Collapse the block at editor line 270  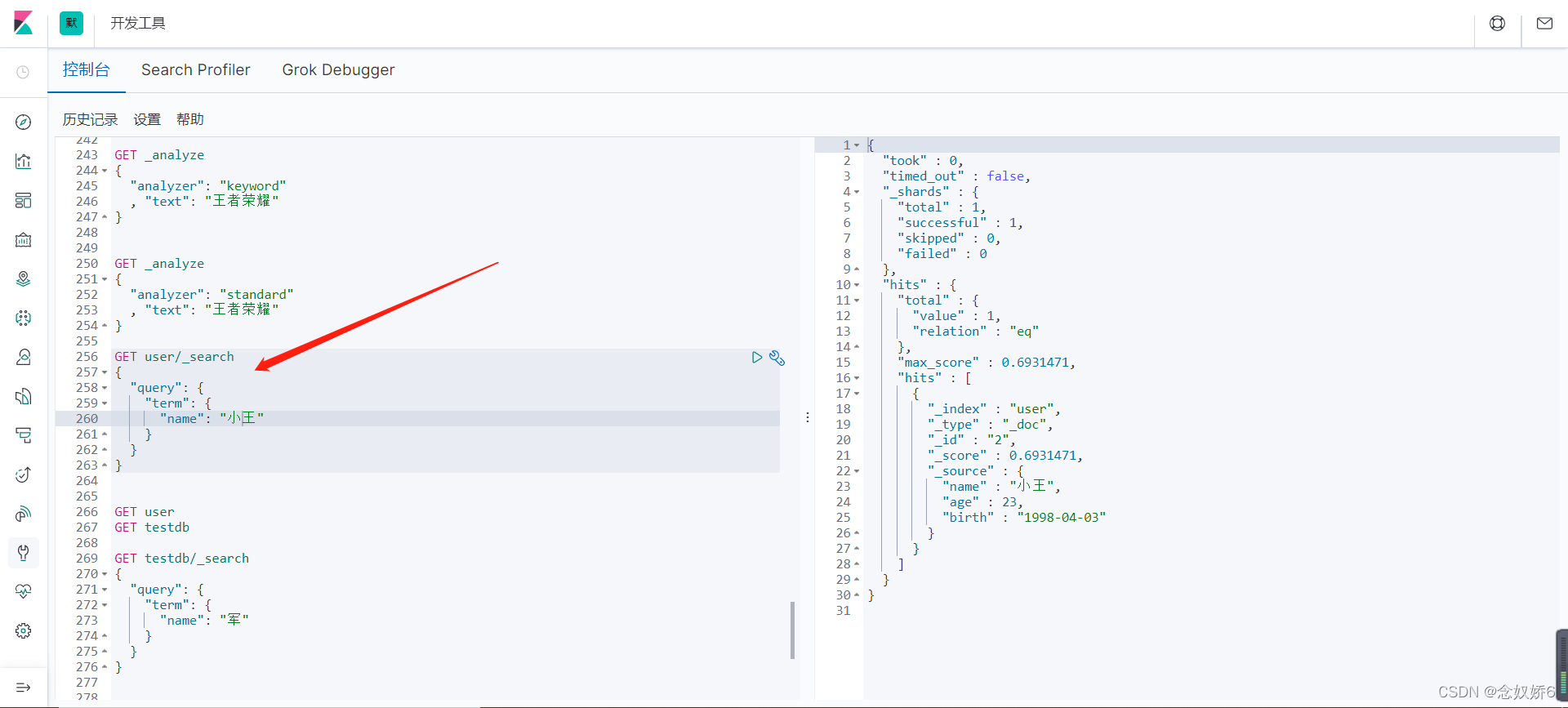[105, 574]
